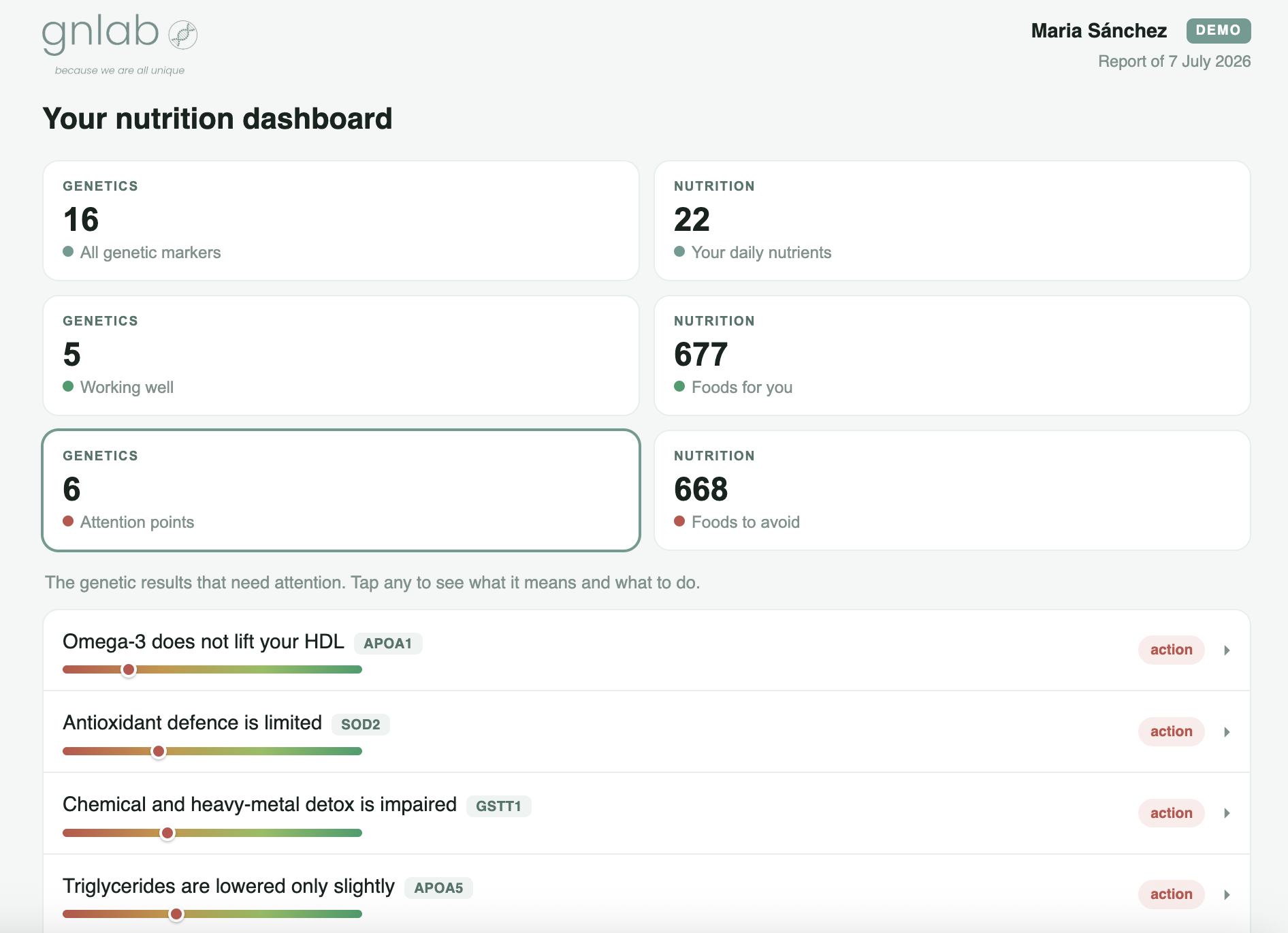Click the Triglycerides slider marker
The image size is (1288, 933).
coord(176,914)
